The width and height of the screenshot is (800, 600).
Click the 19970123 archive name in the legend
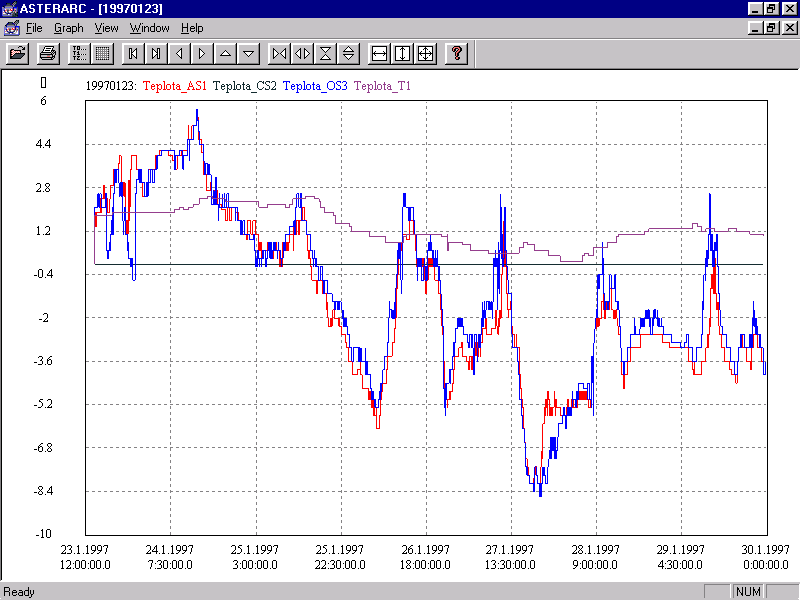point(111,86)
